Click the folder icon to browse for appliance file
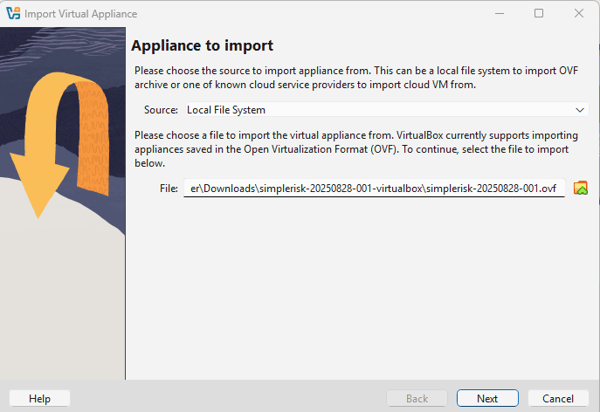The height and width of the screenshot is (412, 600). (580, 188)
